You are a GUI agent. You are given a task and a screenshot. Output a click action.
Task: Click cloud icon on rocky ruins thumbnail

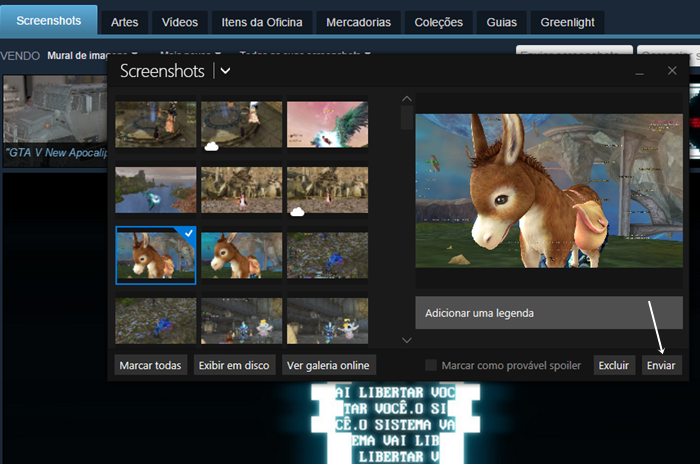(297, 212)
